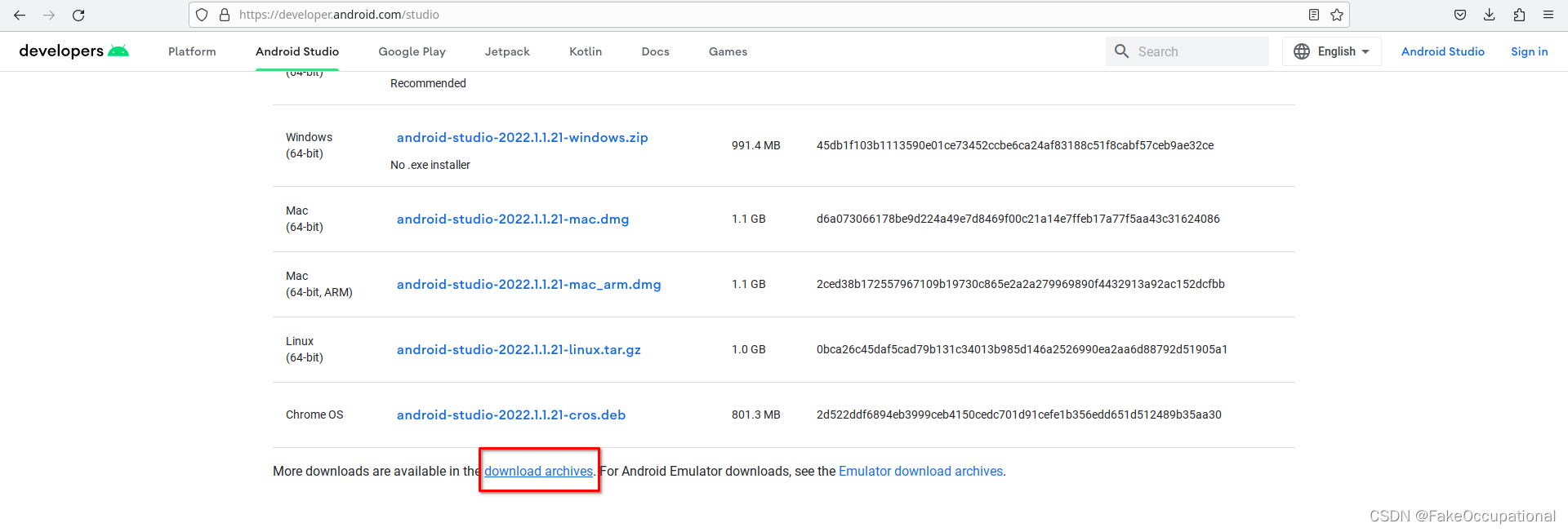Click the Chrome OS checksum starting 2d522ddf
Viewport: 1568px width, 532px height.
pos(1019,415)
